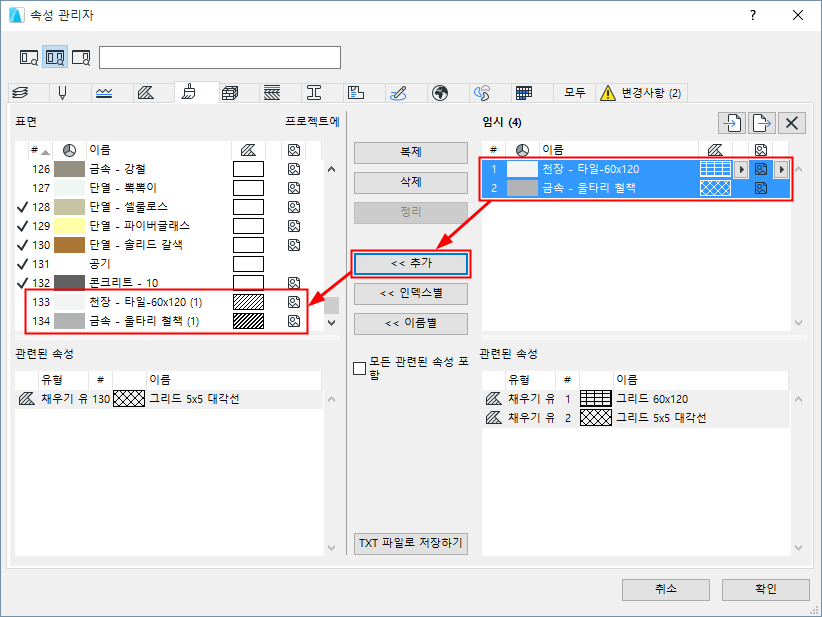Check 모든 관련된 속성 포함 checkbox
The height and width of the screenshot is (617, 822).
[x=359, y=368]
